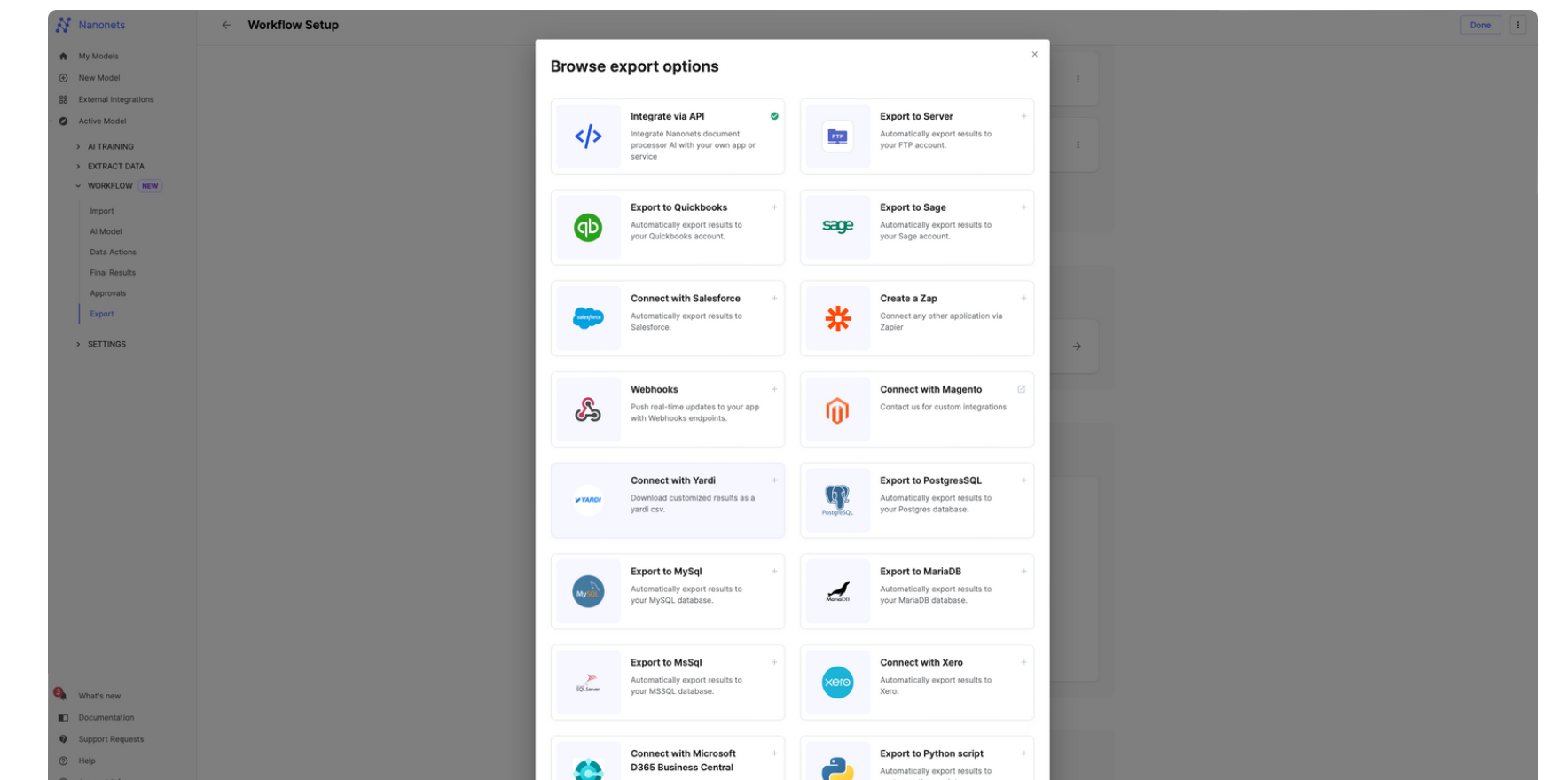The width and height of the screenshot is (1568, 780).
Task: Add the Export to Sage option
Action: pyautogui.click(x=1023, y=207)
